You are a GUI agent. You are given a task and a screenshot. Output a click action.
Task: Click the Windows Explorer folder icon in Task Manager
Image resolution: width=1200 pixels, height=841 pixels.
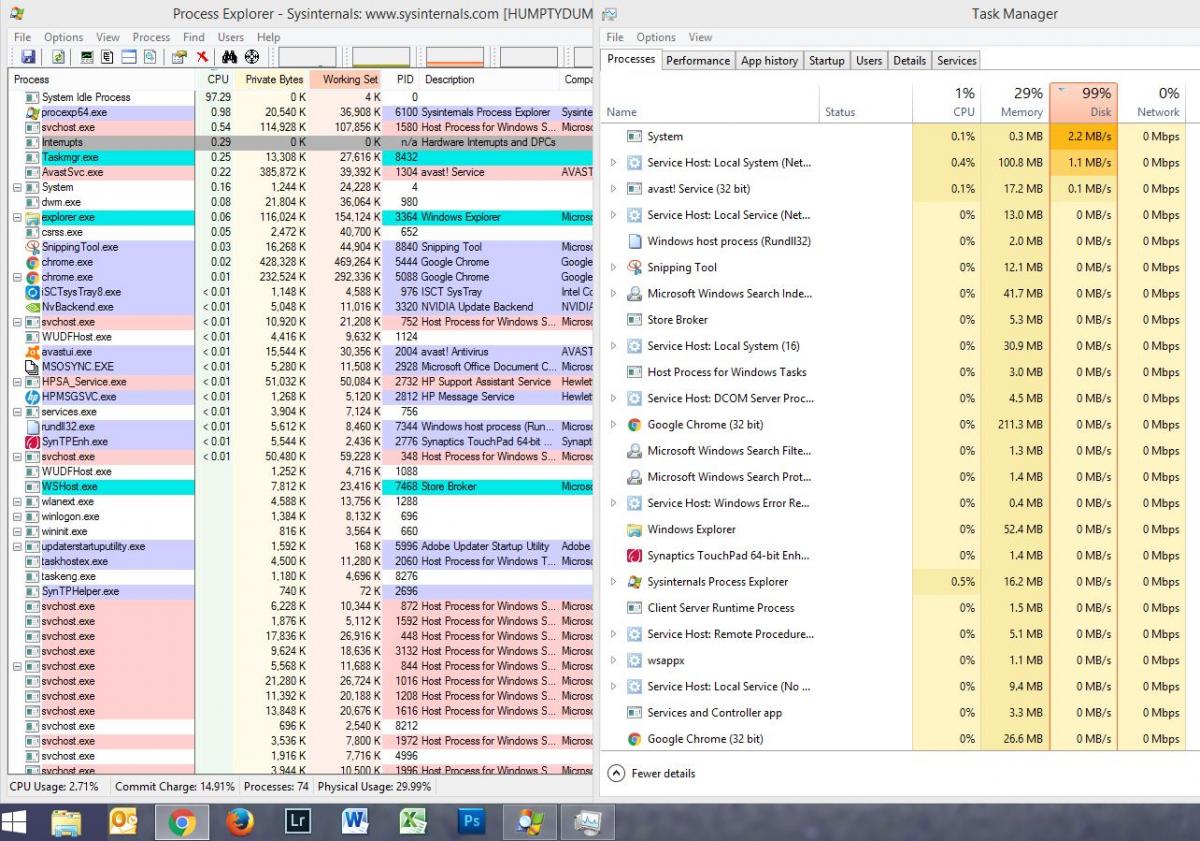coord(634,529)
